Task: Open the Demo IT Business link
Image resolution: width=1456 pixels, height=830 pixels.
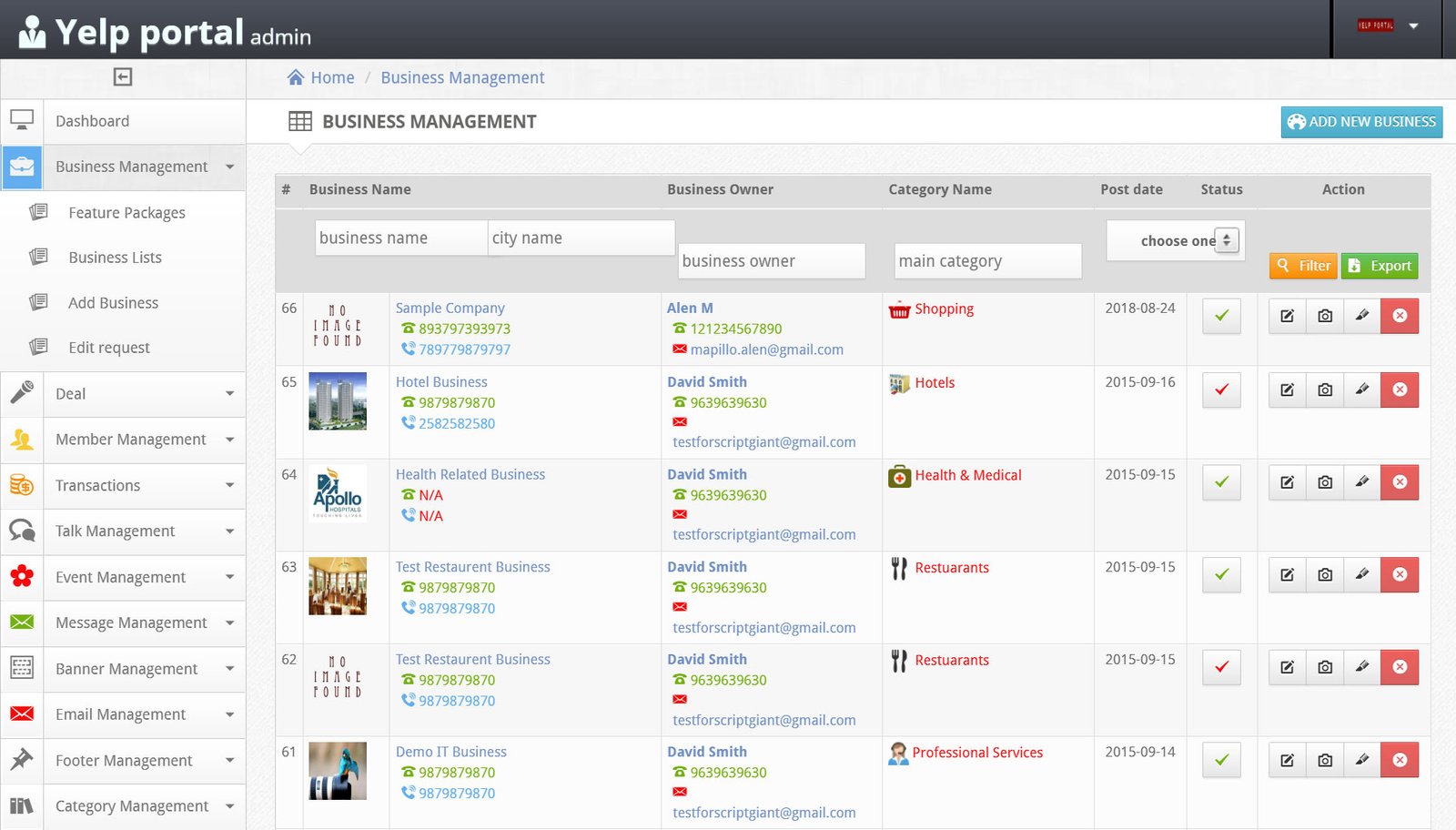Action: 451,752
